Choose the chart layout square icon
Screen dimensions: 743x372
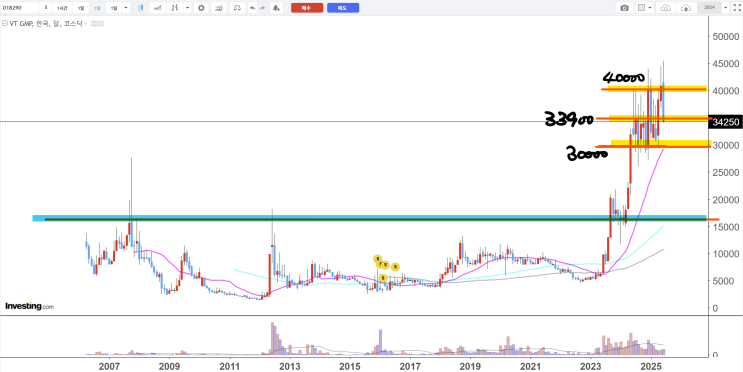(641, 8)
